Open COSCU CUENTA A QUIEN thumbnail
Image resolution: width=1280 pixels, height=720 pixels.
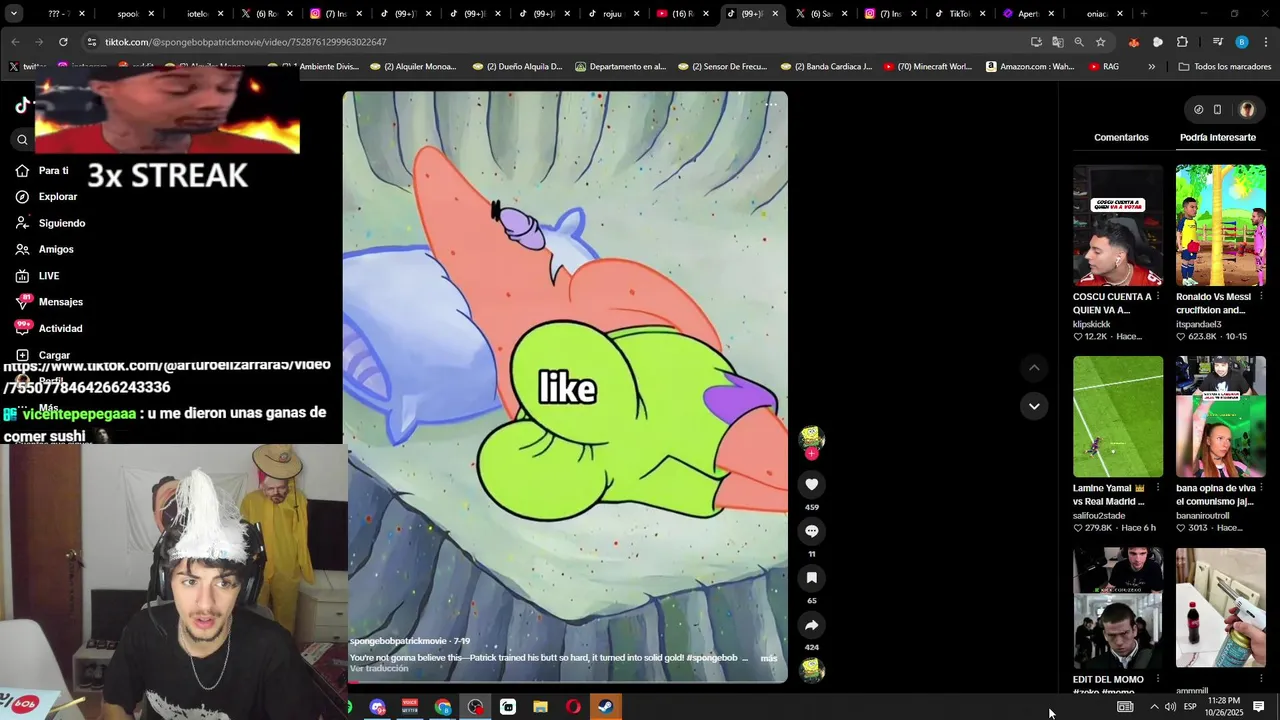coord(1118,225)
